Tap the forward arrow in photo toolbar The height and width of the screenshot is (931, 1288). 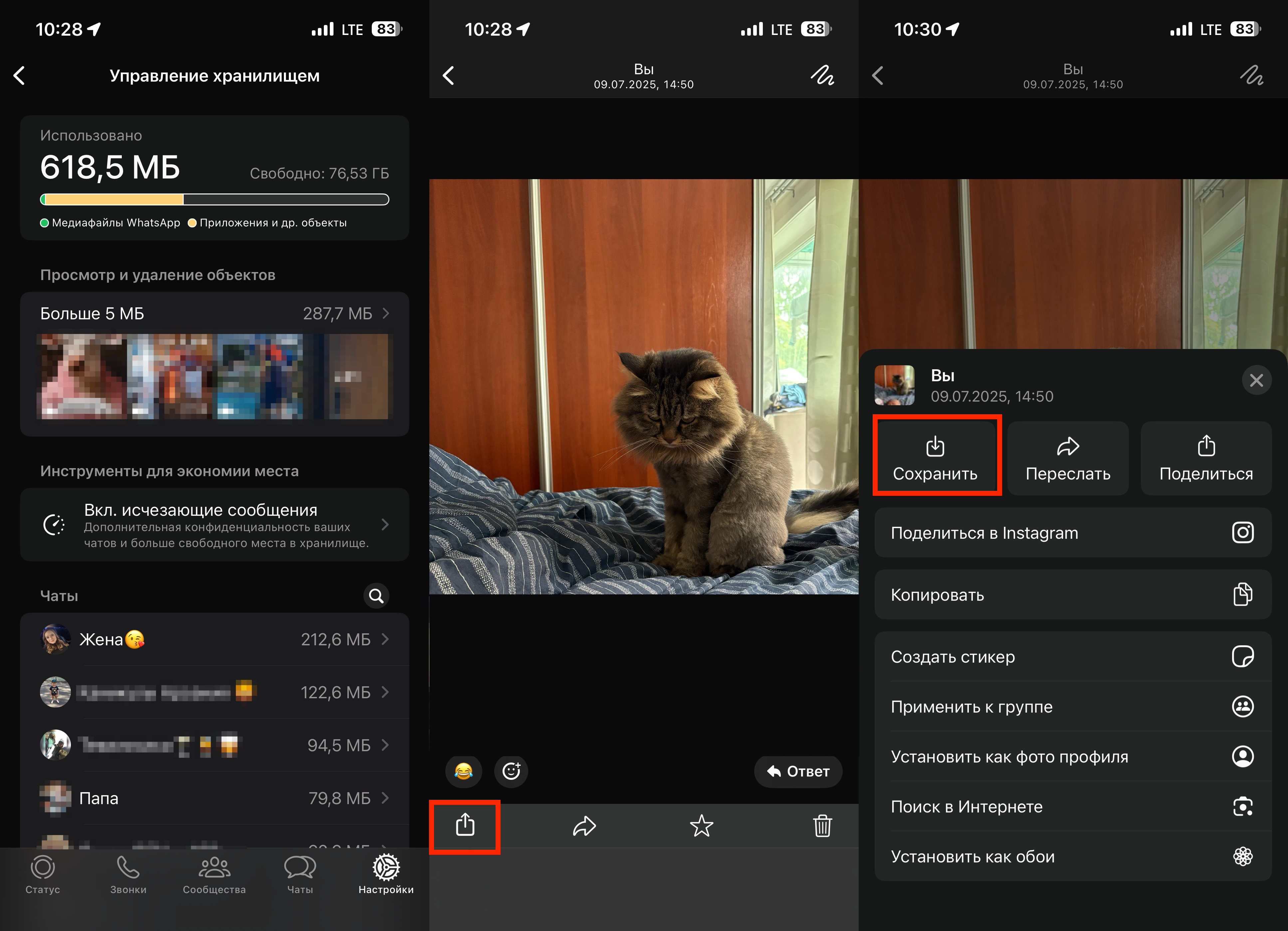point(584,826)
